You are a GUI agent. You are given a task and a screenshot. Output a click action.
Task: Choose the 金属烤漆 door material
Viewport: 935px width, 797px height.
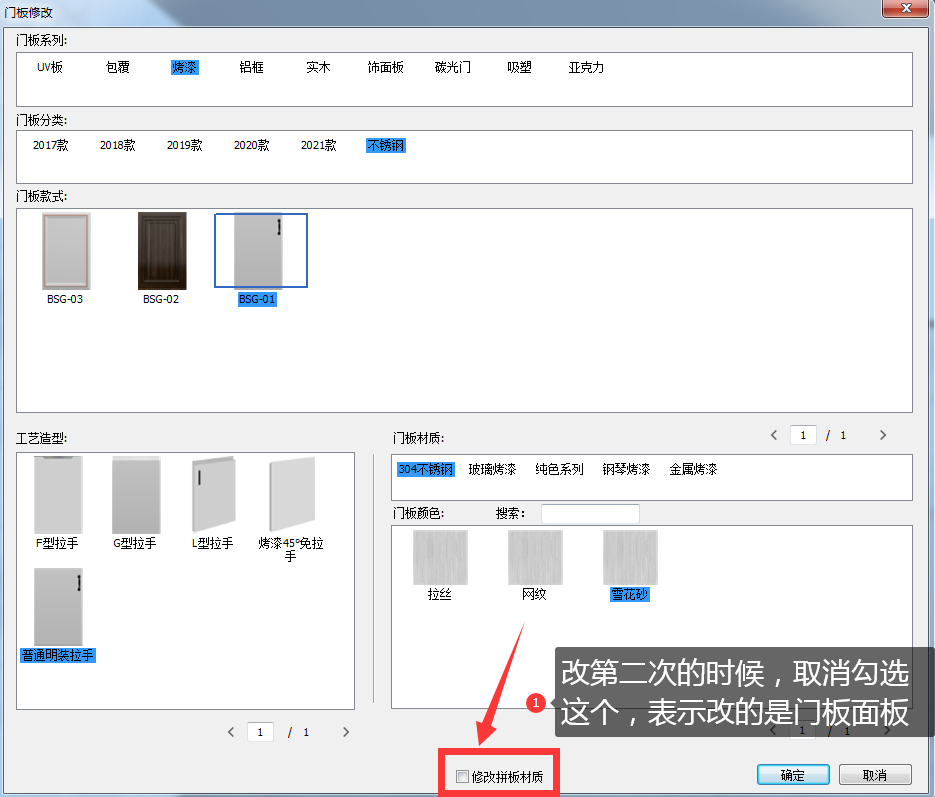(693, 470)
